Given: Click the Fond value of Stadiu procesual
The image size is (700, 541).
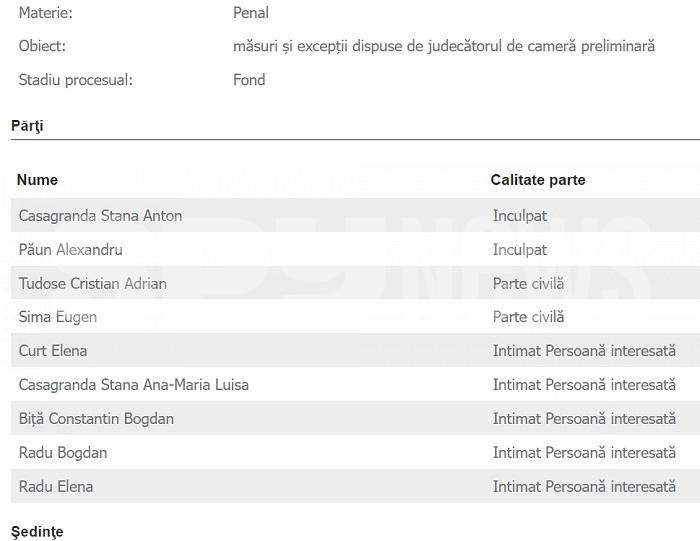Looking at the screenshot, I should pos(249,80).
